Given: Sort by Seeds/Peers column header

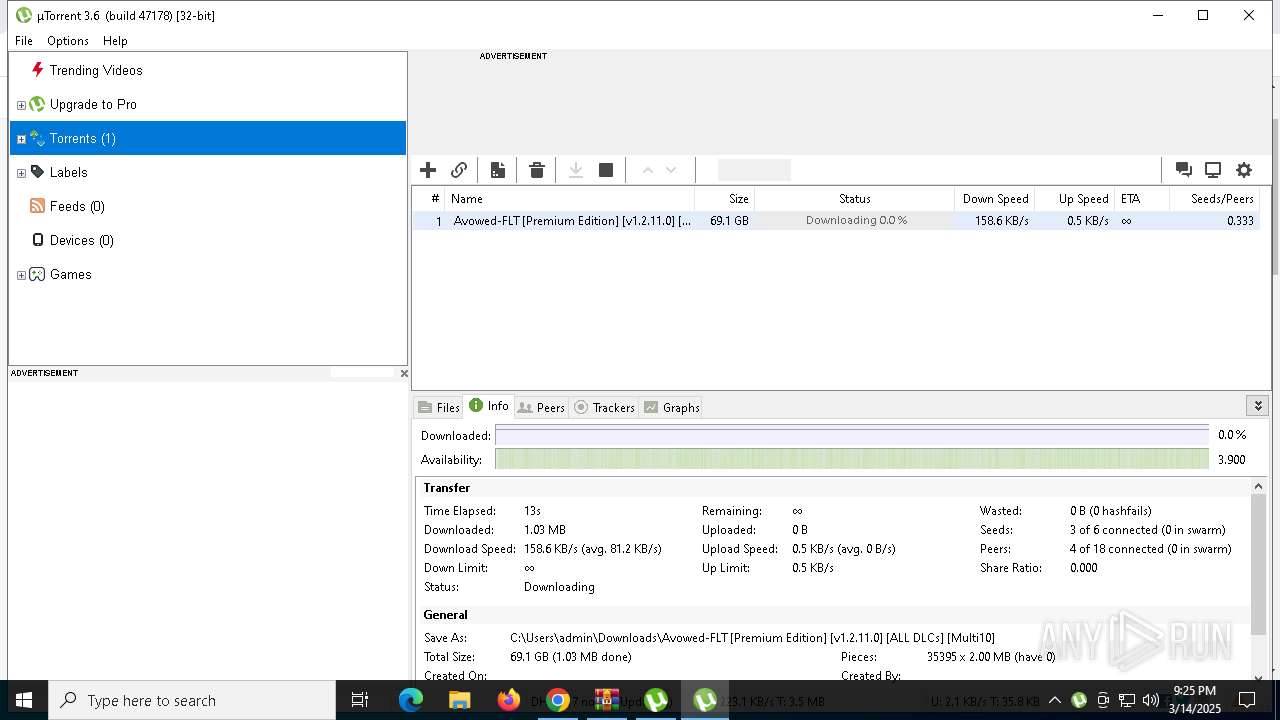Looking at the screenshot, I should (x=1214, y=198).
